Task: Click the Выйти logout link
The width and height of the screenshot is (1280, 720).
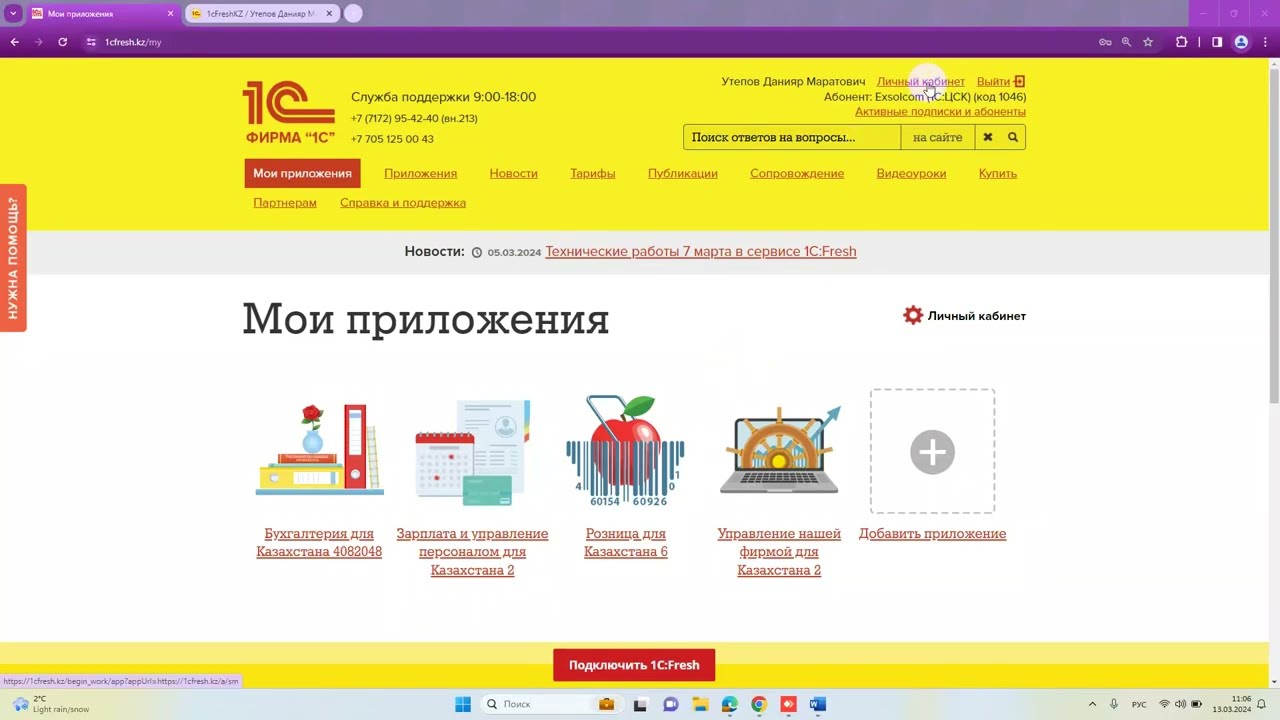Action: (993, 81)
